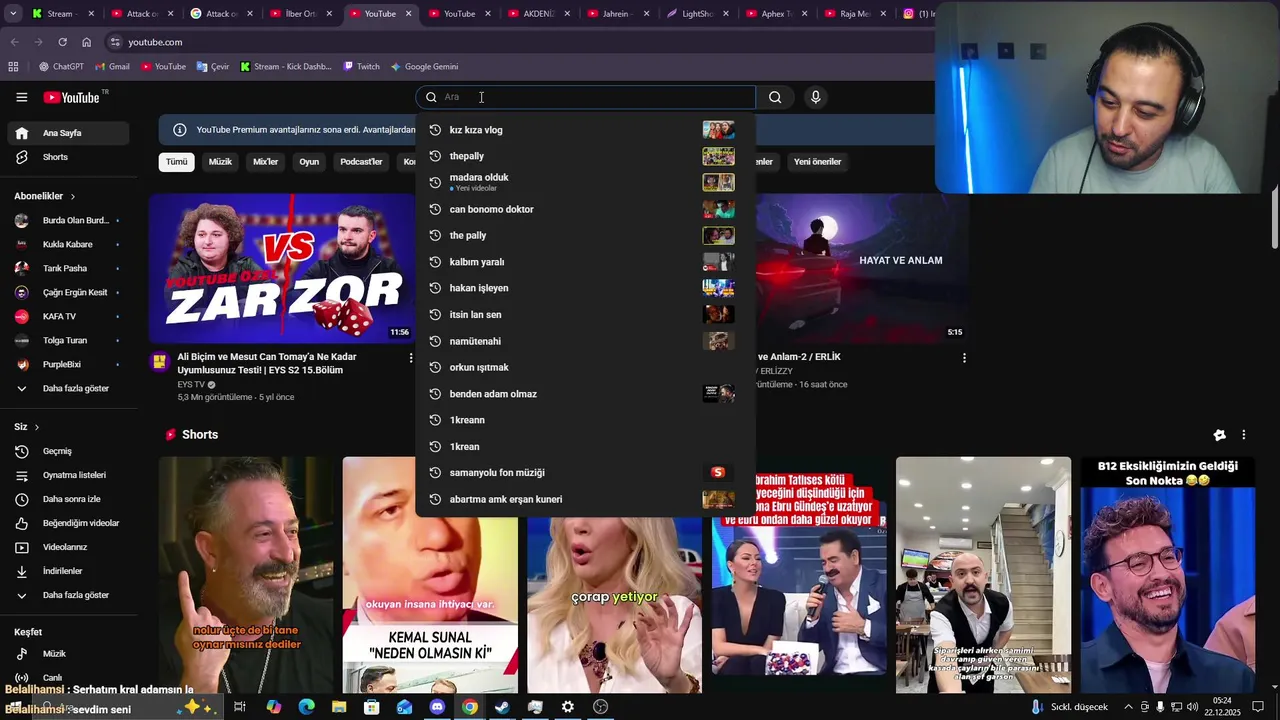Open Shorts from the left sidebar

tap(66, 157)
